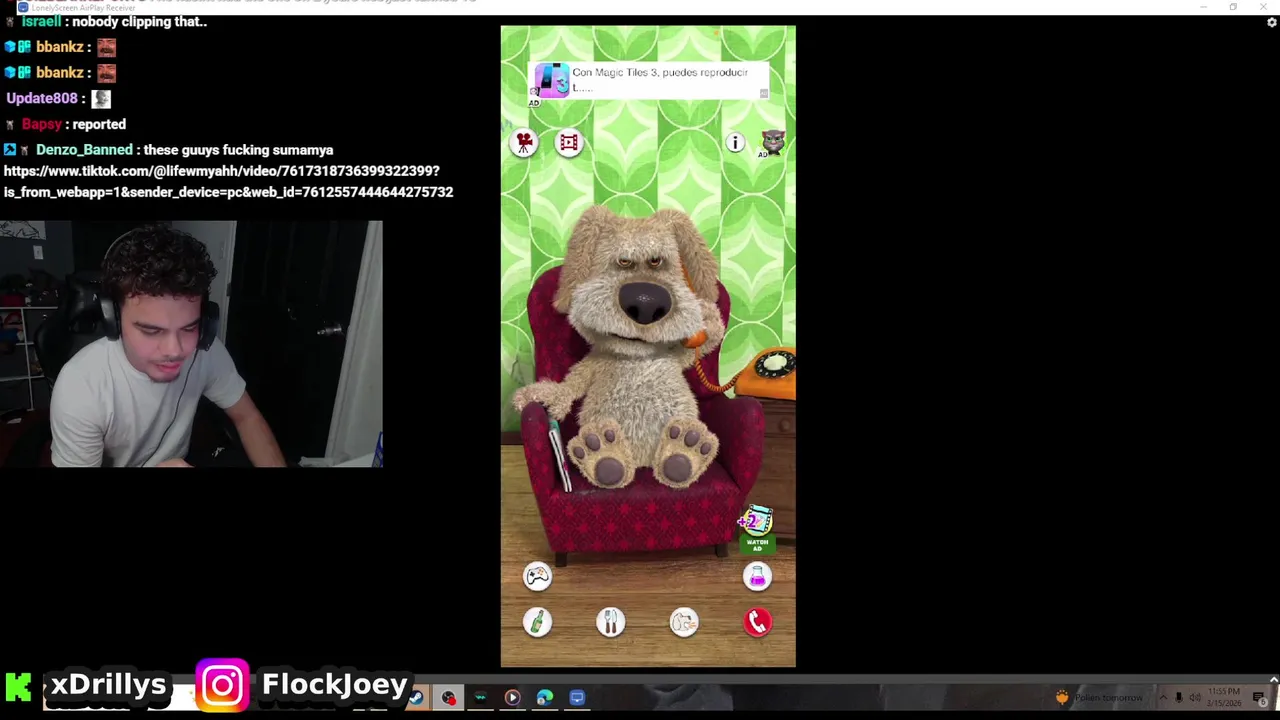Click the settings gear at top right
The image size is (1280, 720).
(x=1271, y=22)
